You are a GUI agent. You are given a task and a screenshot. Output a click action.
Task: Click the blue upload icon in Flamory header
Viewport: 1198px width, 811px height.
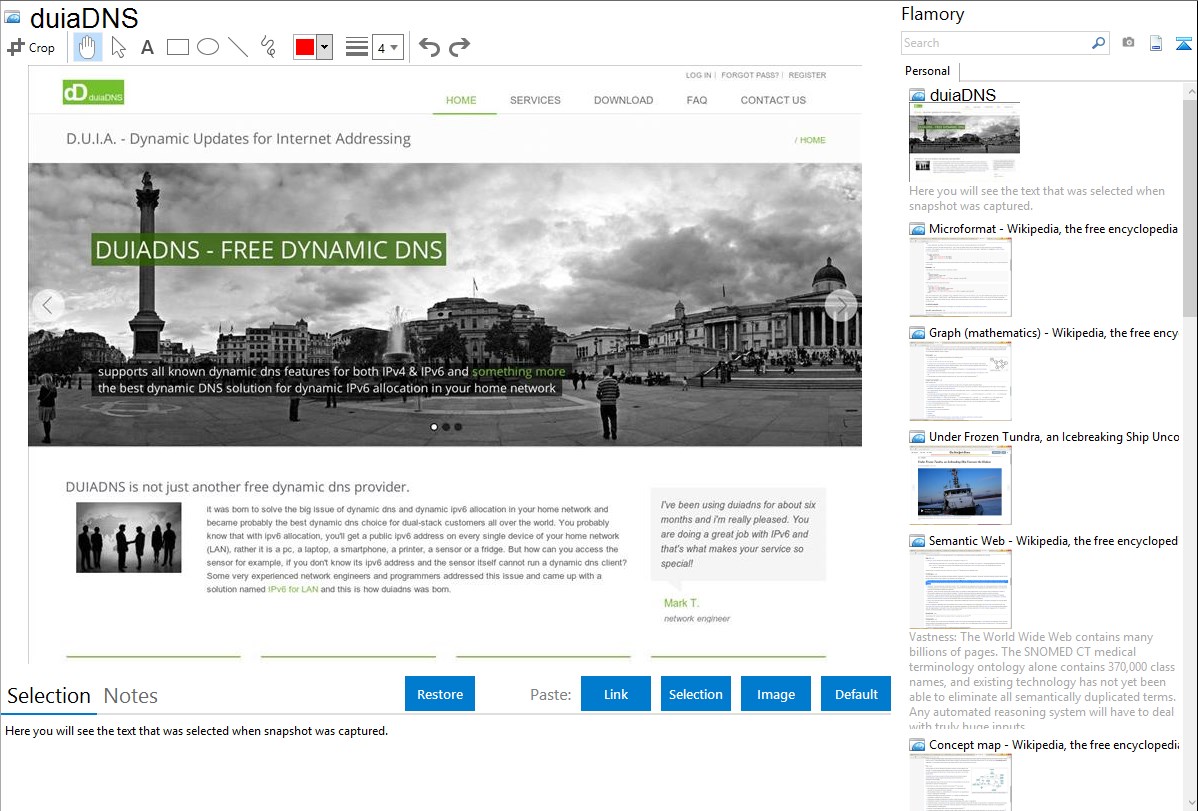point(1183,43)
